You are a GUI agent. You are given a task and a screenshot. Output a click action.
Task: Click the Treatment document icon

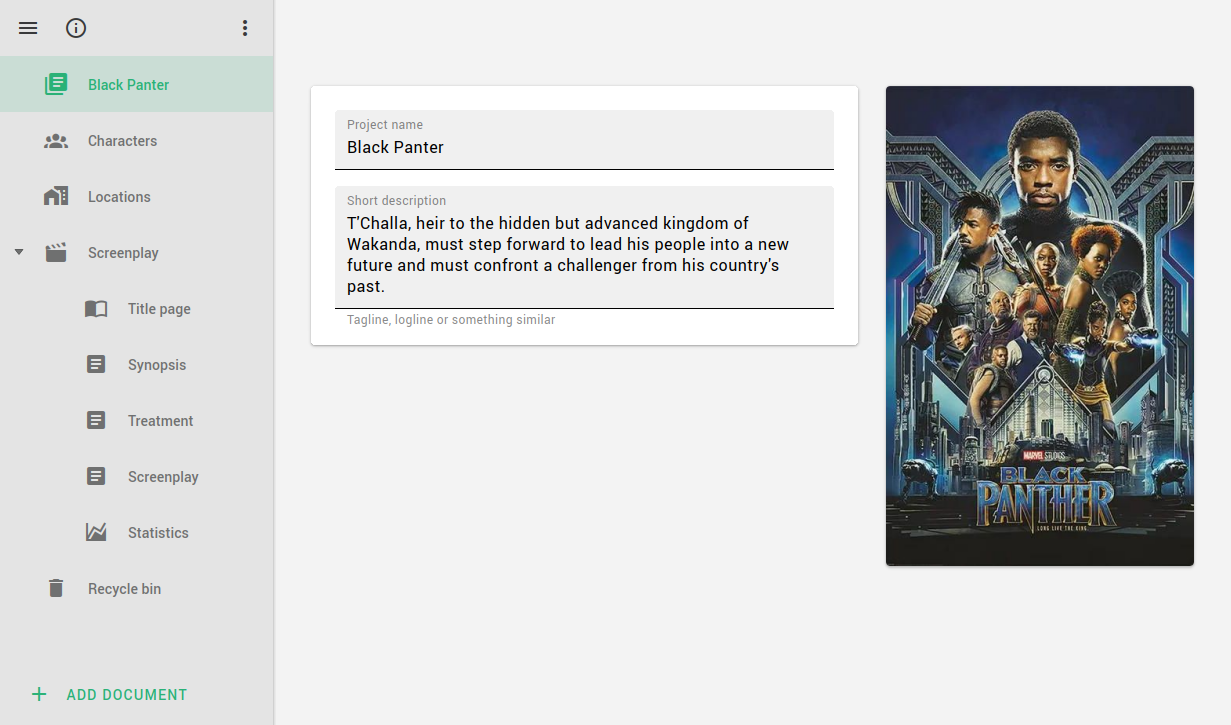point(96,421)
